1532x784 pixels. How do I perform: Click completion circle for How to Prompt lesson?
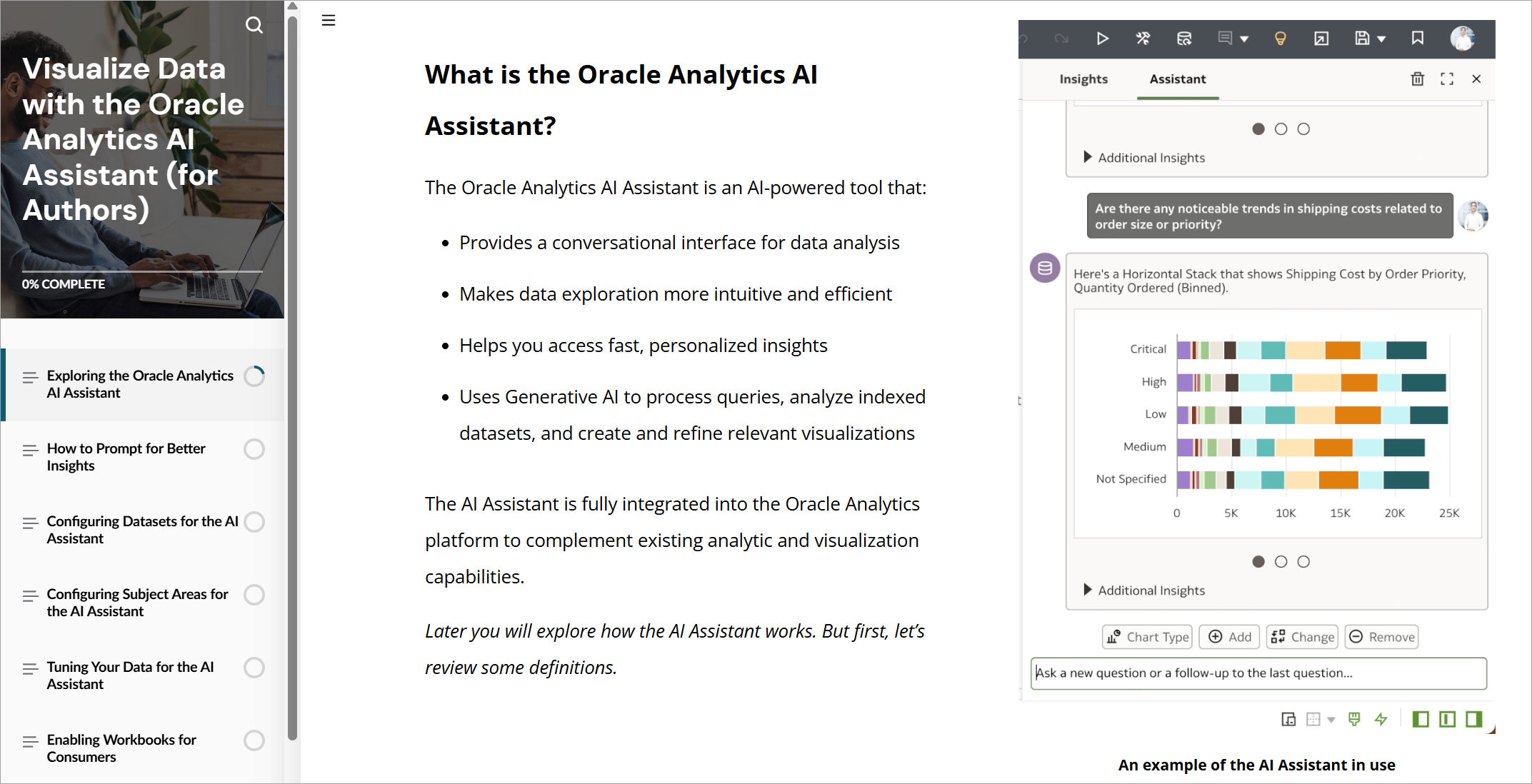[254, 449]
